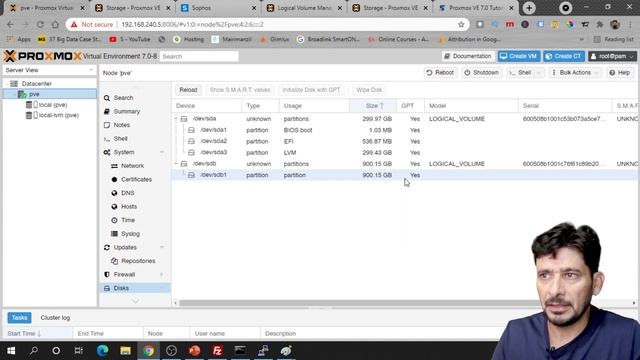
Task: Click the Serial column header
Action: (565, 106)
